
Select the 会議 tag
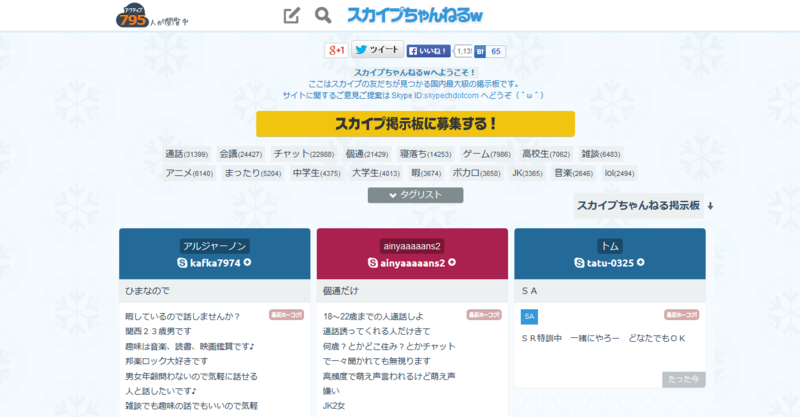[x=241, y=154]
